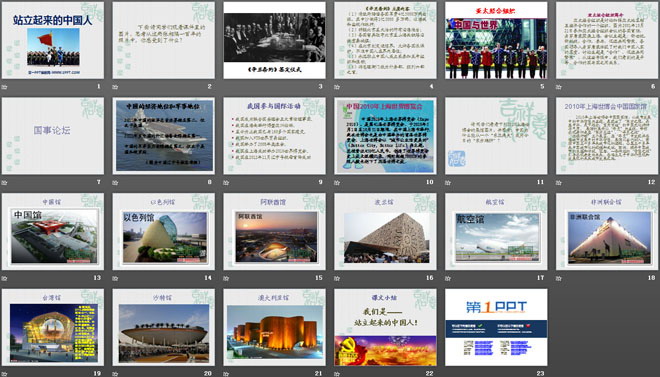
Task: Click animation star icon under slide 2
Action: (115, 87)
